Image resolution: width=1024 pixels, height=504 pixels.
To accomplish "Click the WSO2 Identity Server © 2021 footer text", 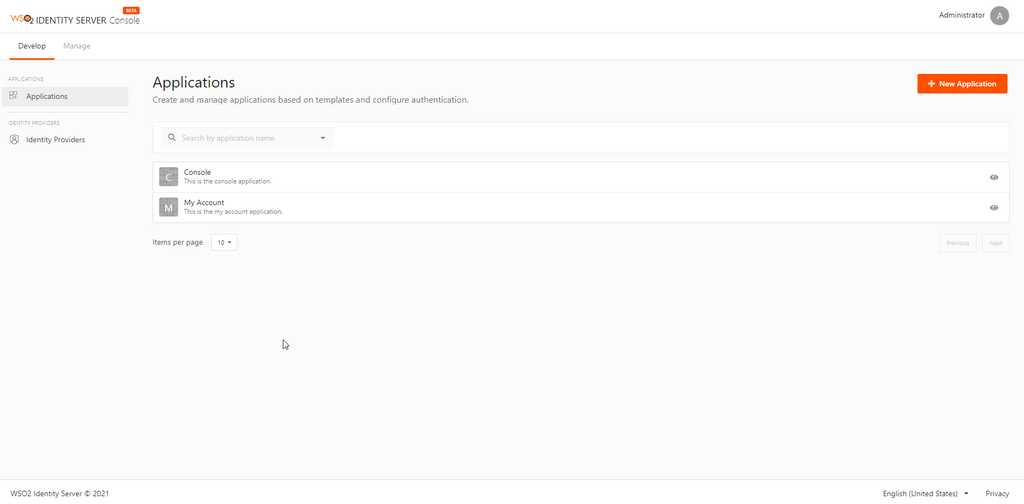I will [x=59, y=494].
